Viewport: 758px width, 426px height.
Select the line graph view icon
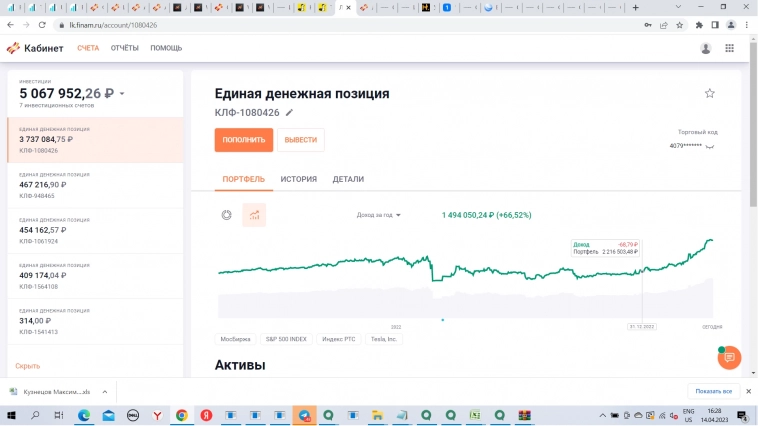(x=254, y=214)
